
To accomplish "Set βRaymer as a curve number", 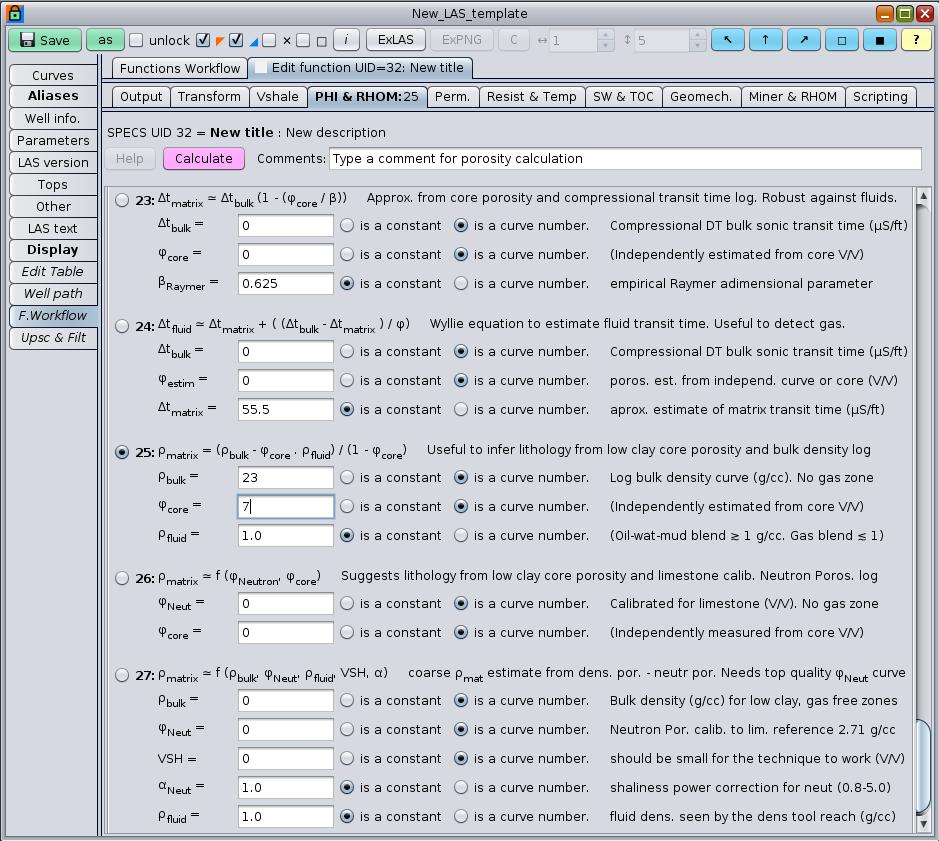I will tap(461, 283).
